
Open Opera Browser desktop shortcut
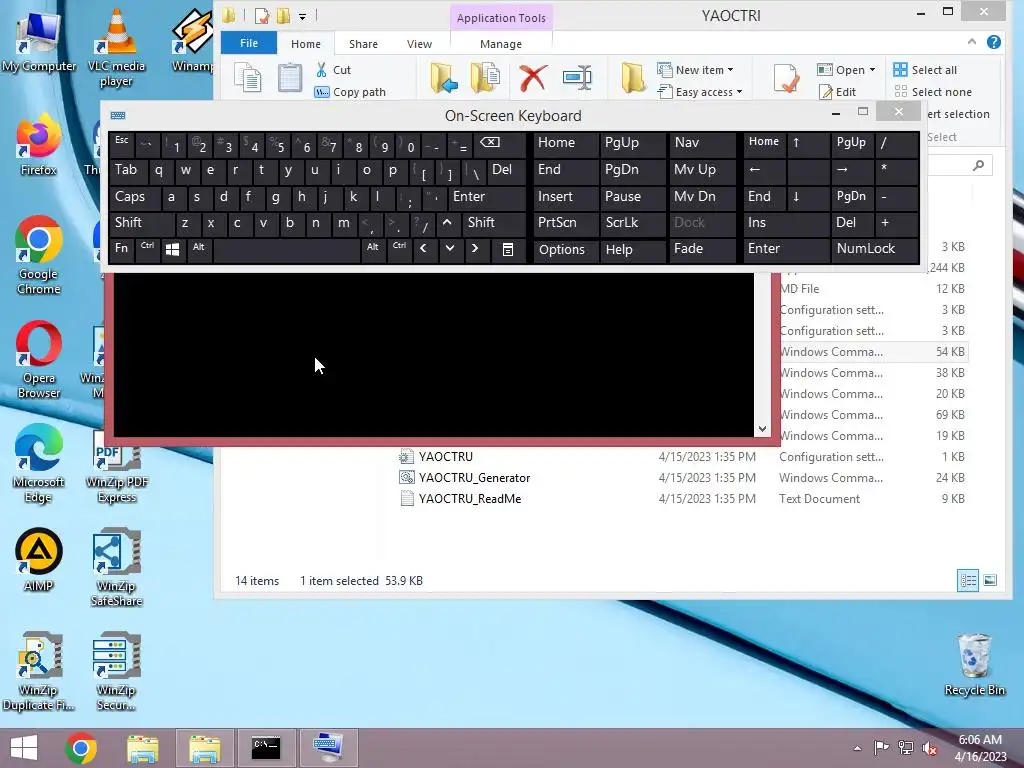tap(39, 360)
